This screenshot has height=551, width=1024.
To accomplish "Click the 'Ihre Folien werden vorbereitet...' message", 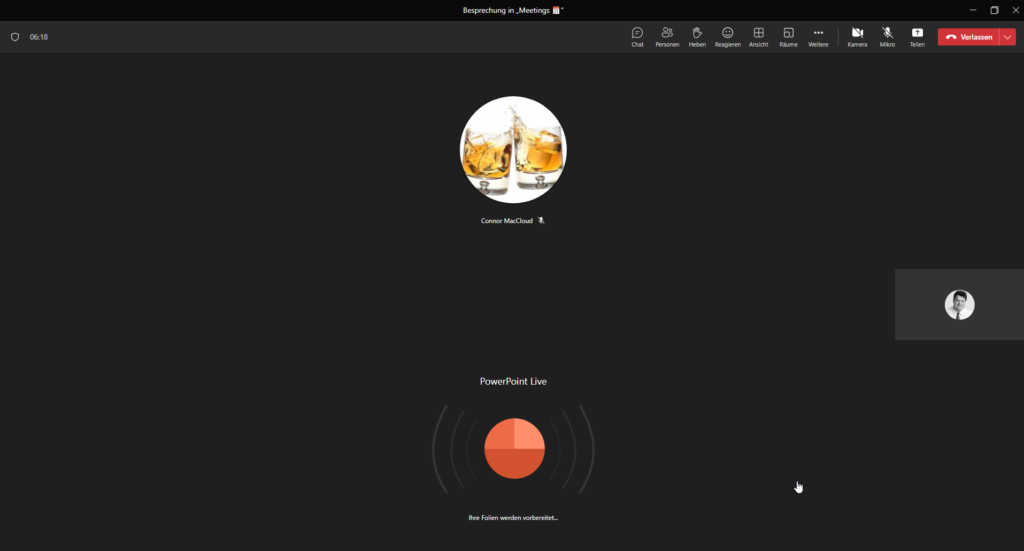I will [513, 518].
